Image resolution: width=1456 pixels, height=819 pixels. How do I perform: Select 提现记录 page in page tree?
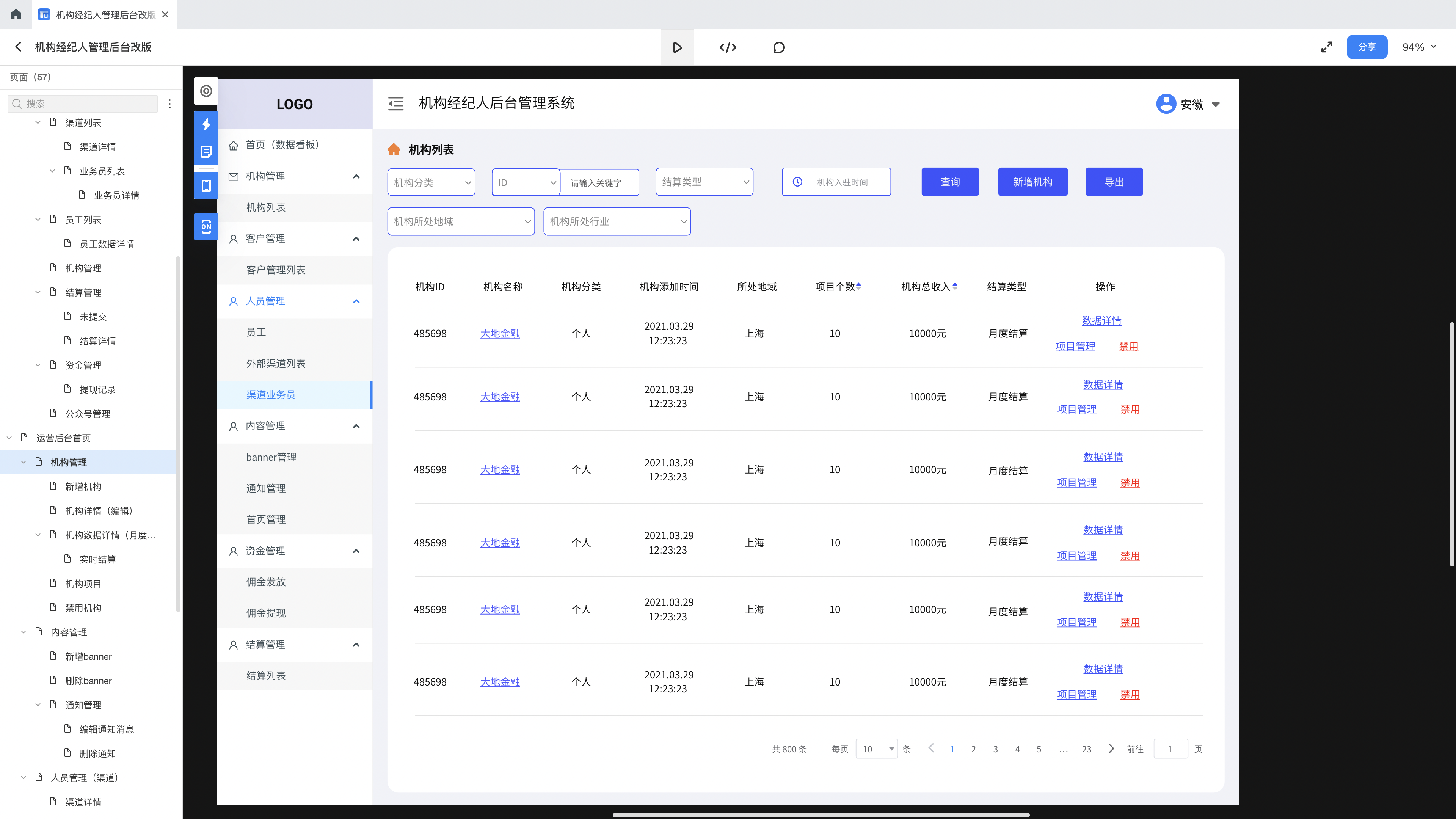point(97,389)
